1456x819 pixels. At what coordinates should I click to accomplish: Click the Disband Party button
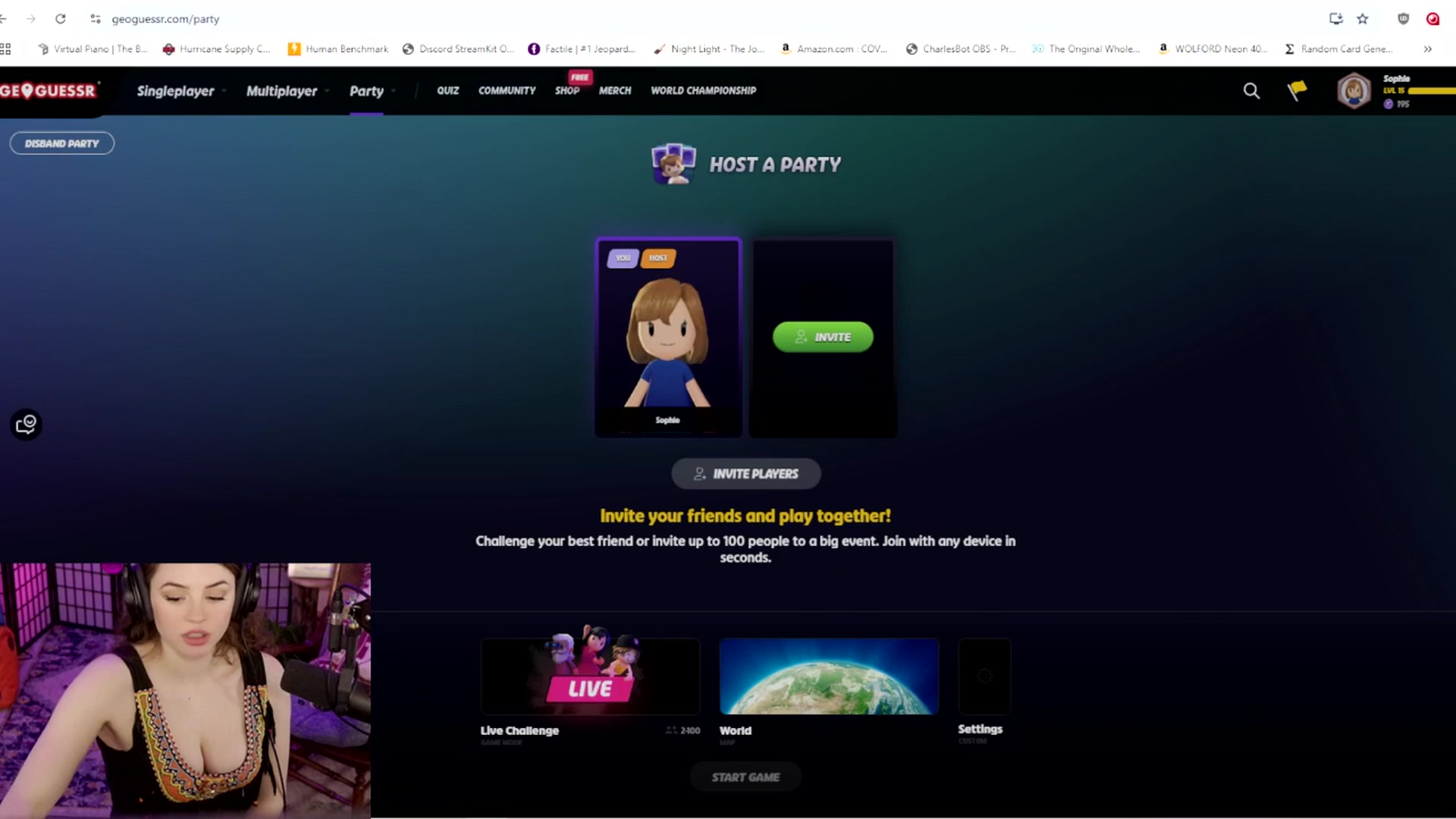(x=62, y=143)
